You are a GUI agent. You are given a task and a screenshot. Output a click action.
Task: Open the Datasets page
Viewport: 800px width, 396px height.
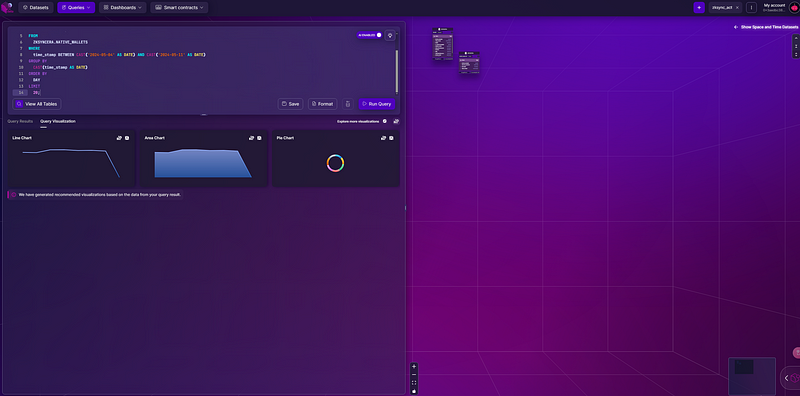(x=36, y=8)
